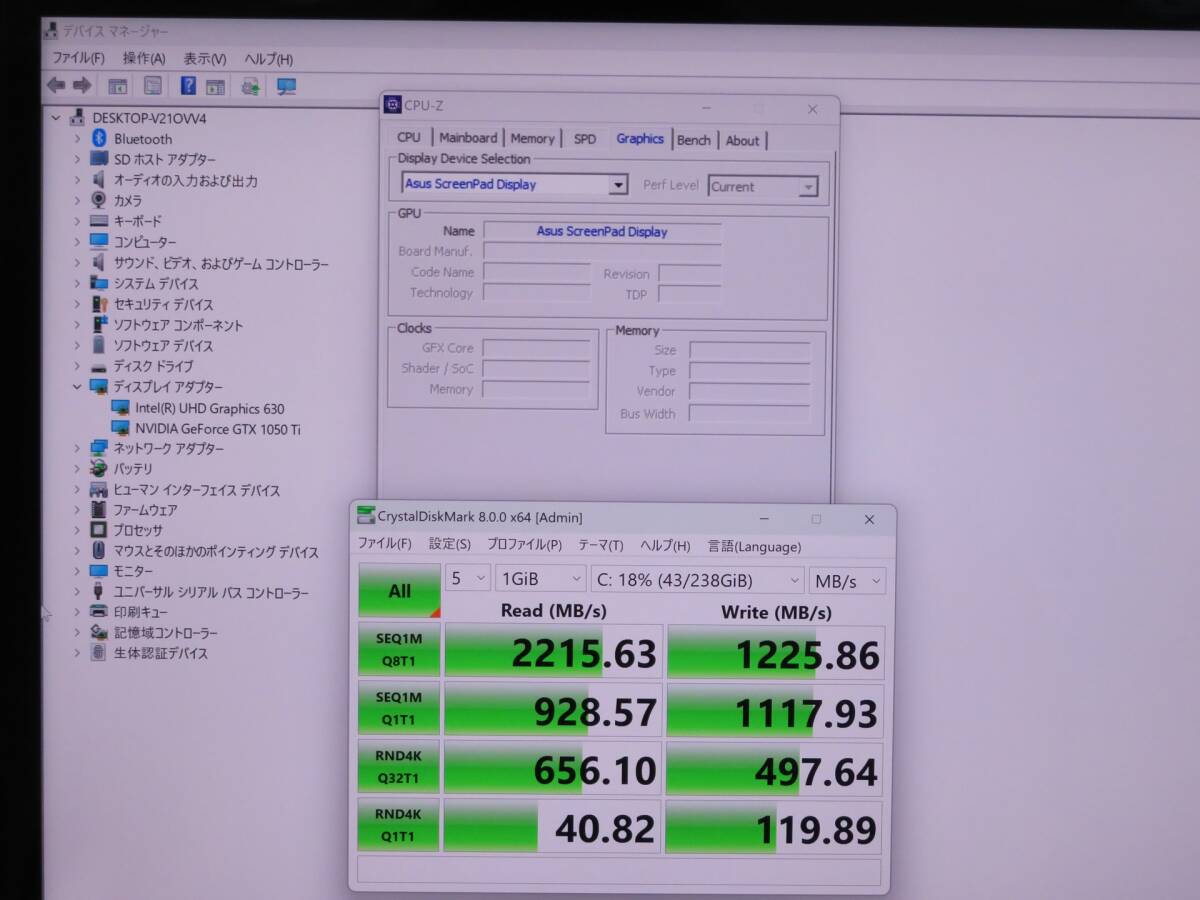This screenshot has height=900, width=1200.
Task: Click the DESKTOP-V21OVV4 computer icon
Action: click(x=78, y=117)
